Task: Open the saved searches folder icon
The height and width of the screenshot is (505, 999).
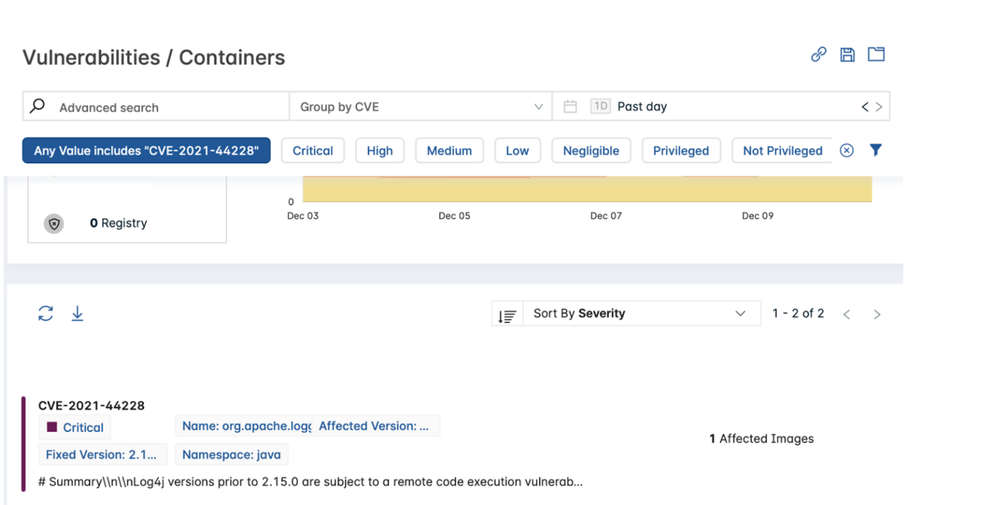Action: coord(876,55)
